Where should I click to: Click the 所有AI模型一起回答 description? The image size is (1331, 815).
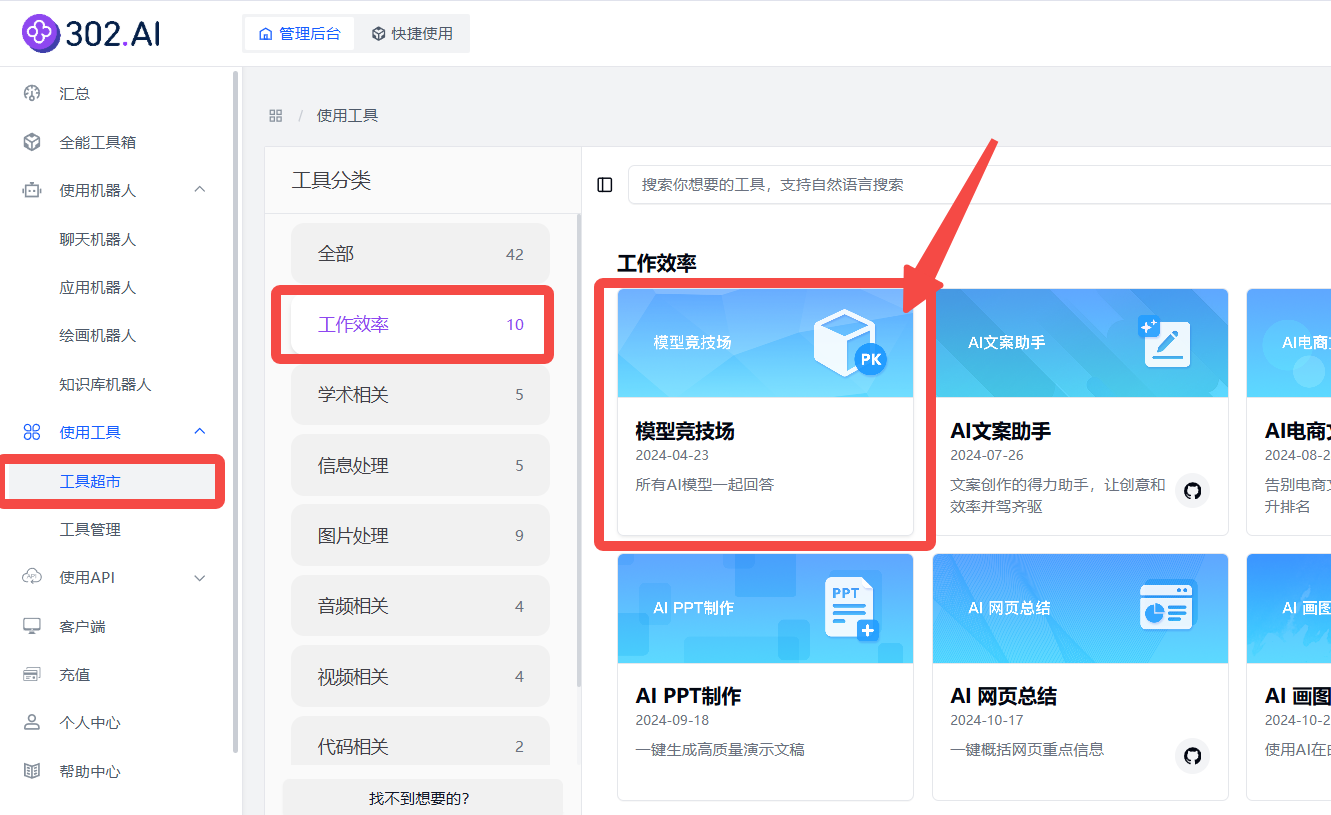point(704,485)
